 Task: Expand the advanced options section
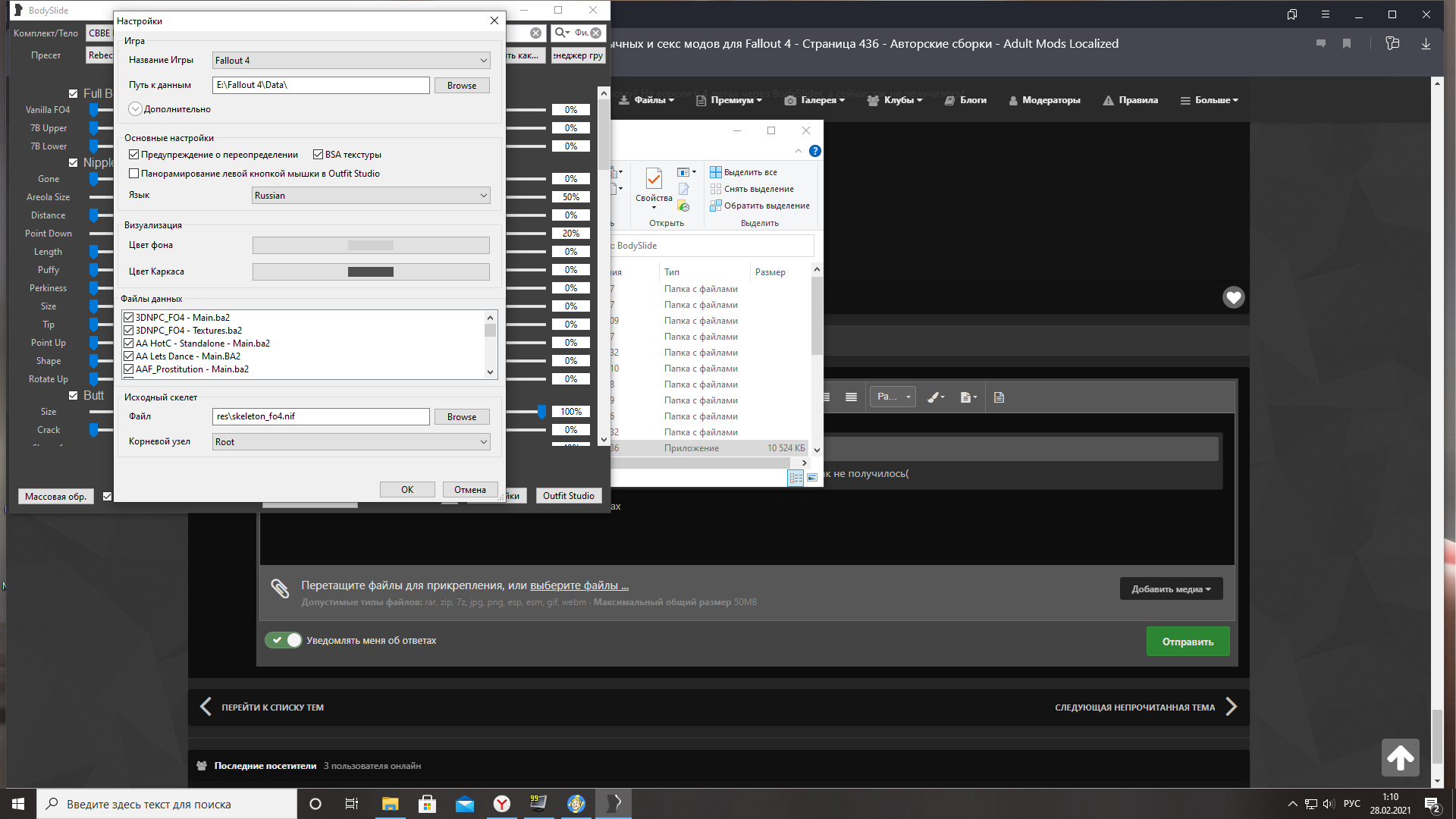click(135, 109)
